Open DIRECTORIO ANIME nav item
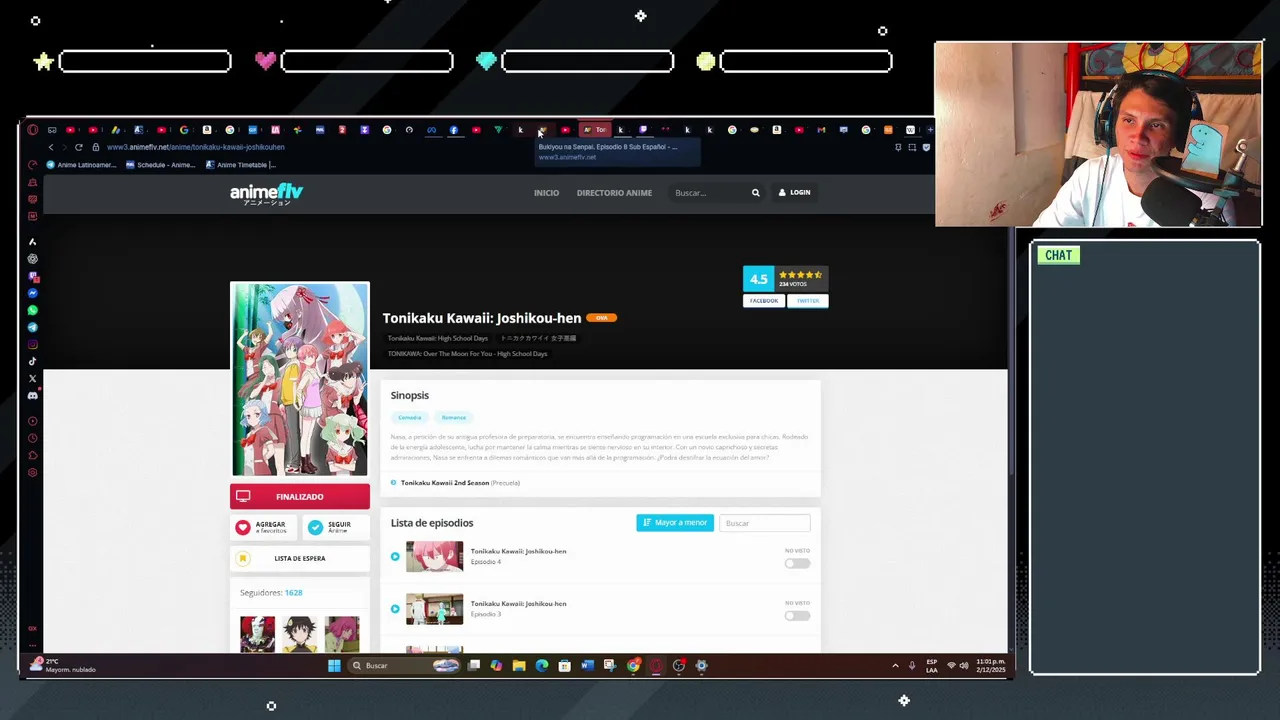 [x=614, y=193]
